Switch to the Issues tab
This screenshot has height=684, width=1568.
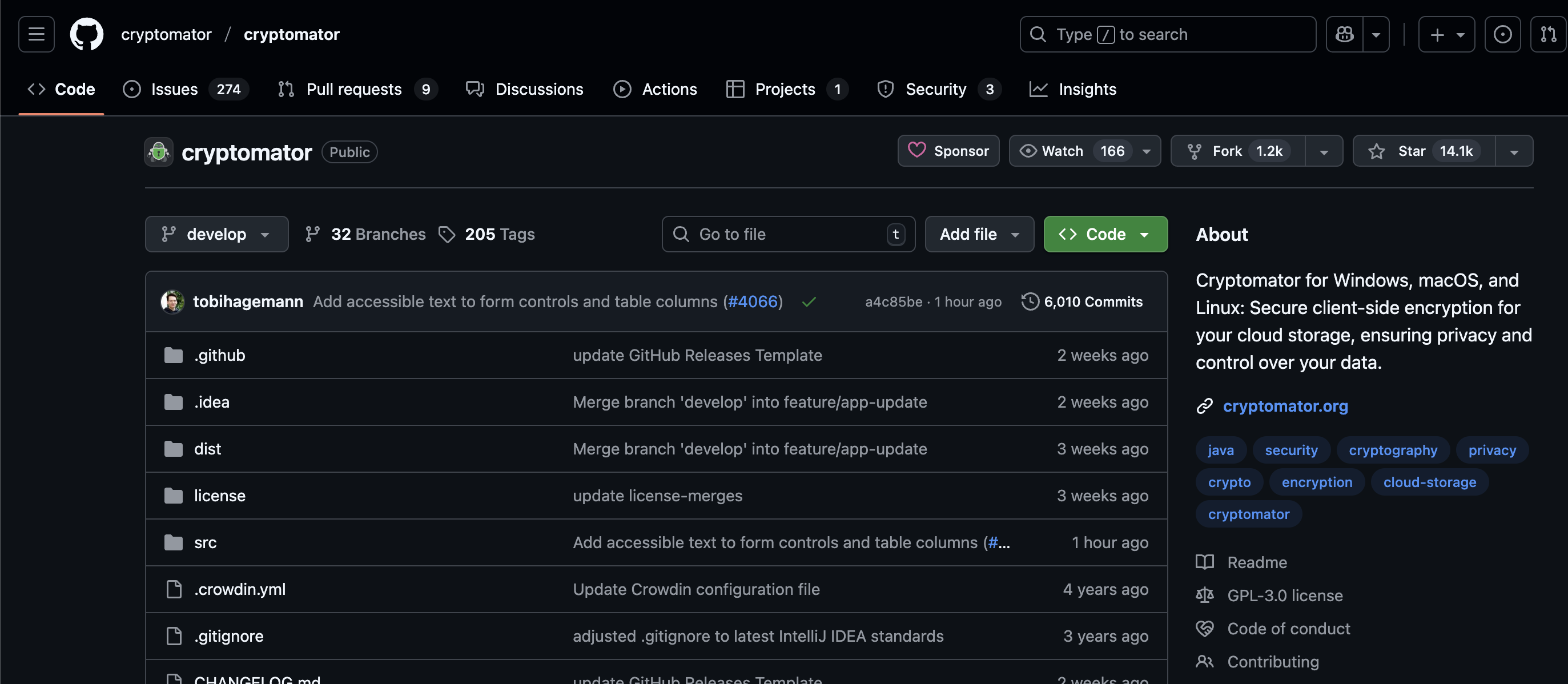(174, 90)
